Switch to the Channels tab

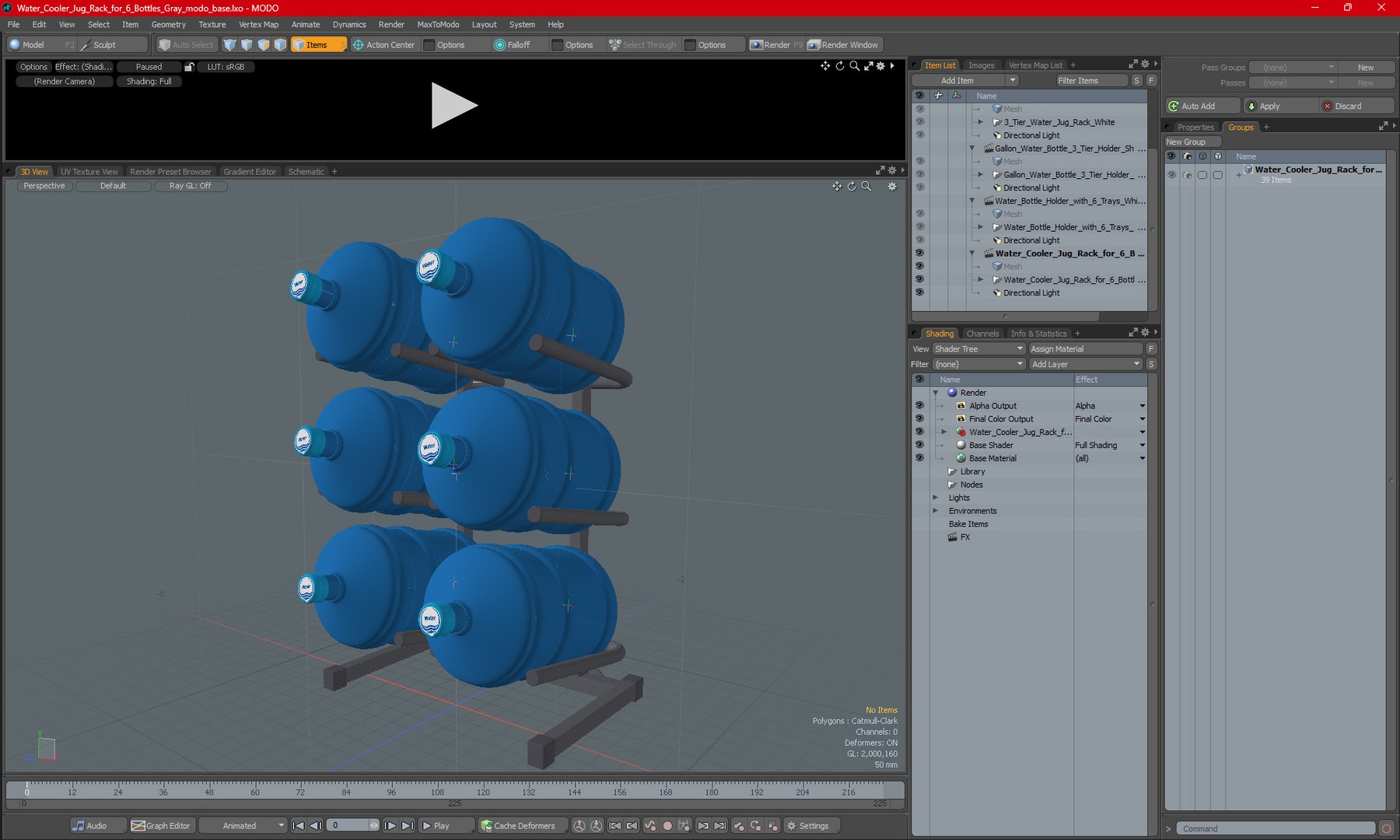click(982, 333)
